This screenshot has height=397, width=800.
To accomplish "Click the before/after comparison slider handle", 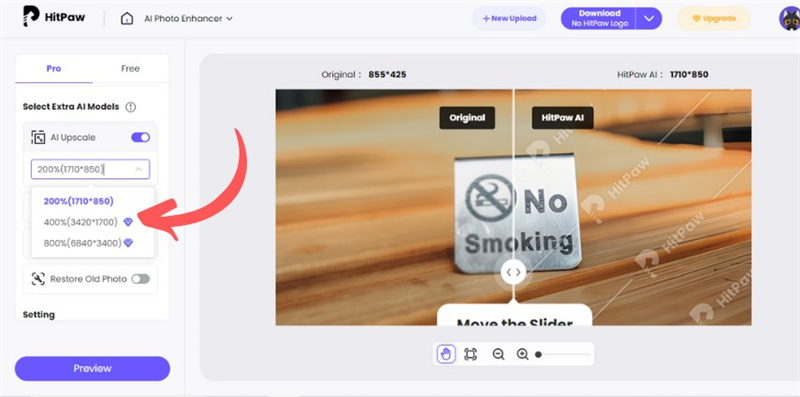I will pos(513,272).
